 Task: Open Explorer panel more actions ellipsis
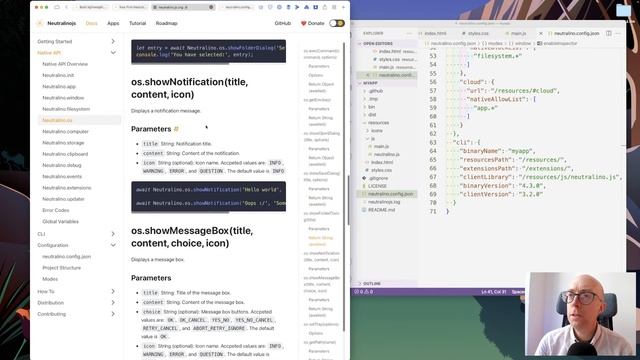click(x=409, y=33)
